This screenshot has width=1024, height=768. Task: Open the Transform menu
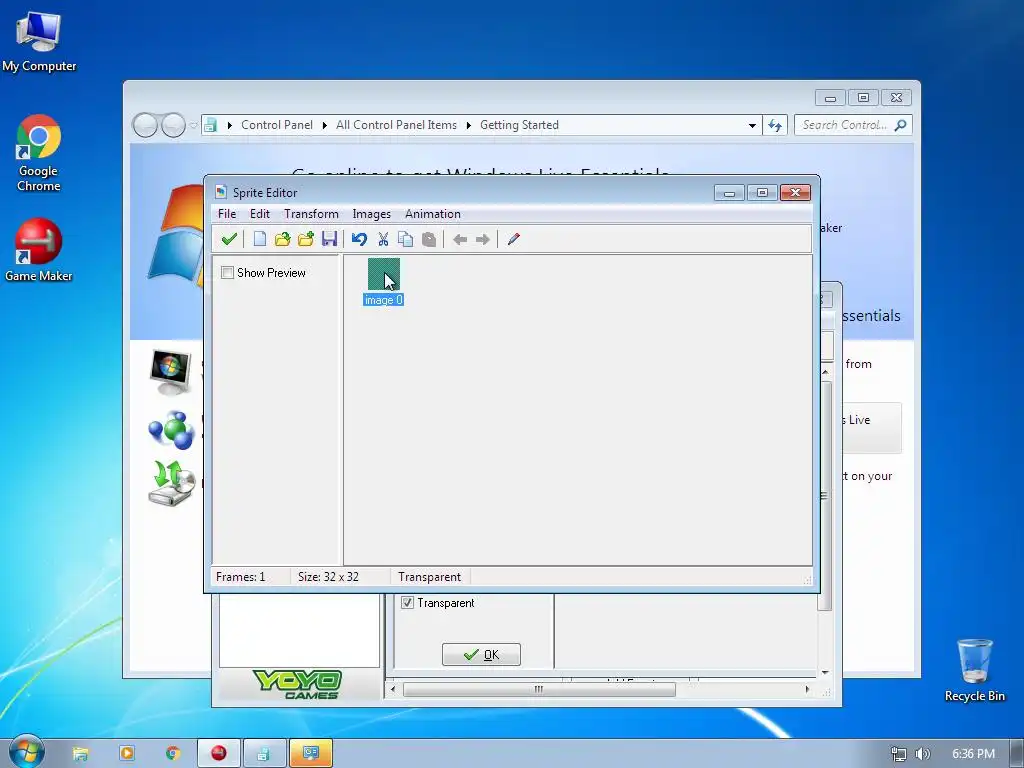tap(311, 214)
